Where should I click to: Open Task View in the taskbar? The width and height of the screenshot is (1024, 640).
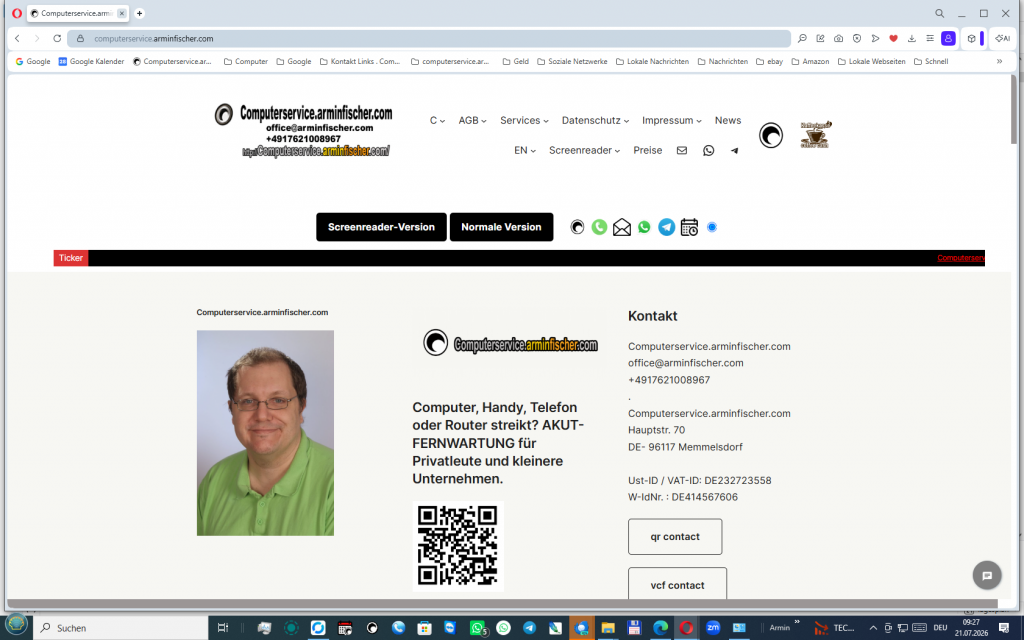pos(223,628)
